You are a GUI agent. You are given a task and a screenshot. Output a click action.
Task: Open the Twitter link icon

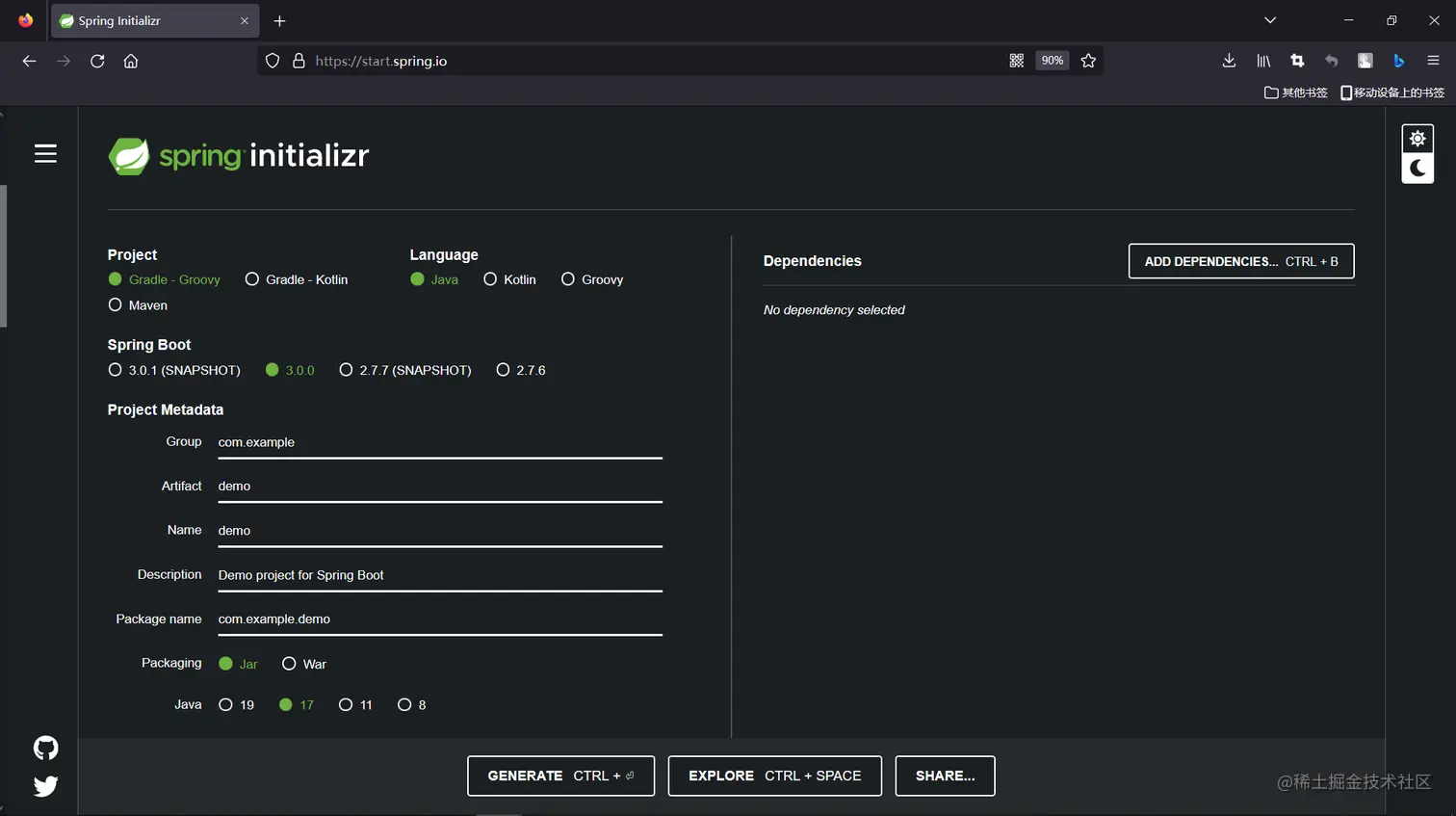point(45,786)
